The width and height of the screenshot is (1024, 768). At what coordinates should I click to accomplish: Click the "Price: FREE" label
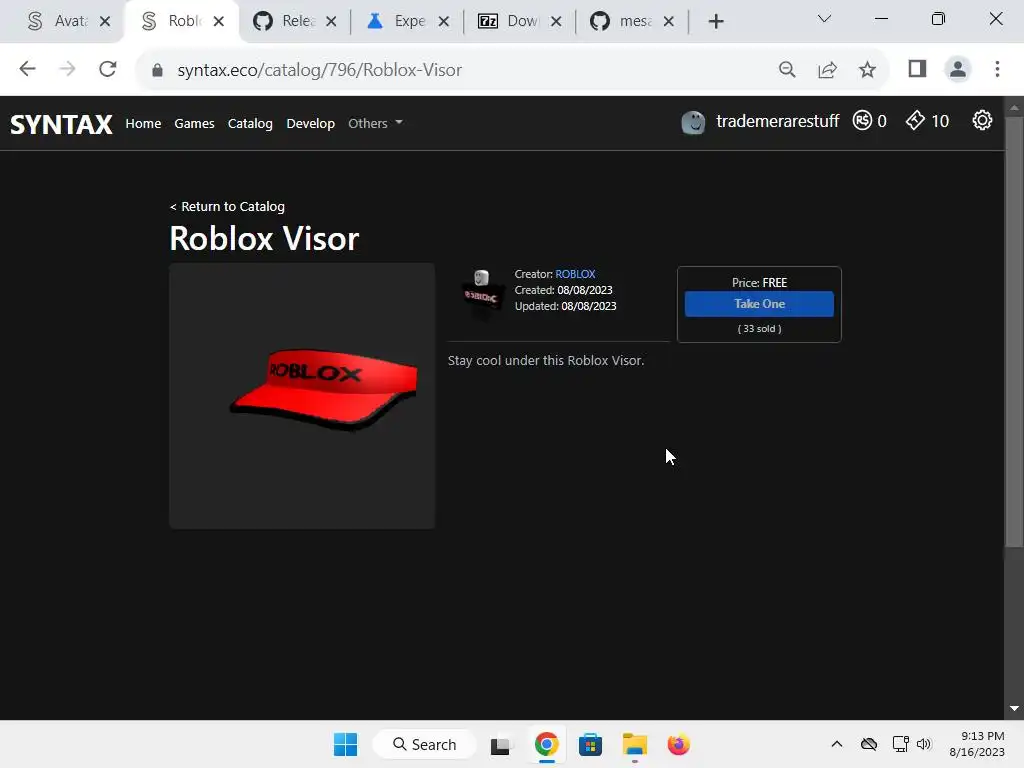coord(759,283)
